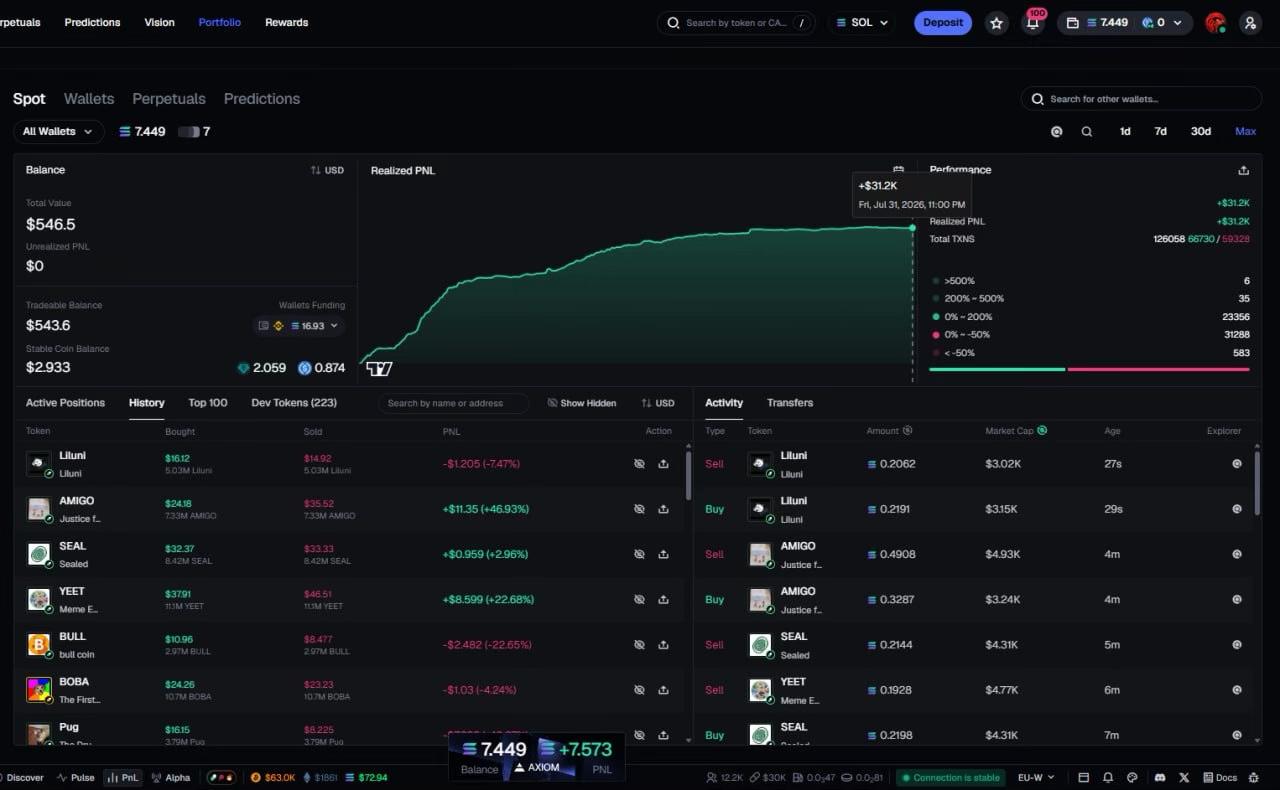
Task: Toggle the Show Hidden option
Action: 582,403
